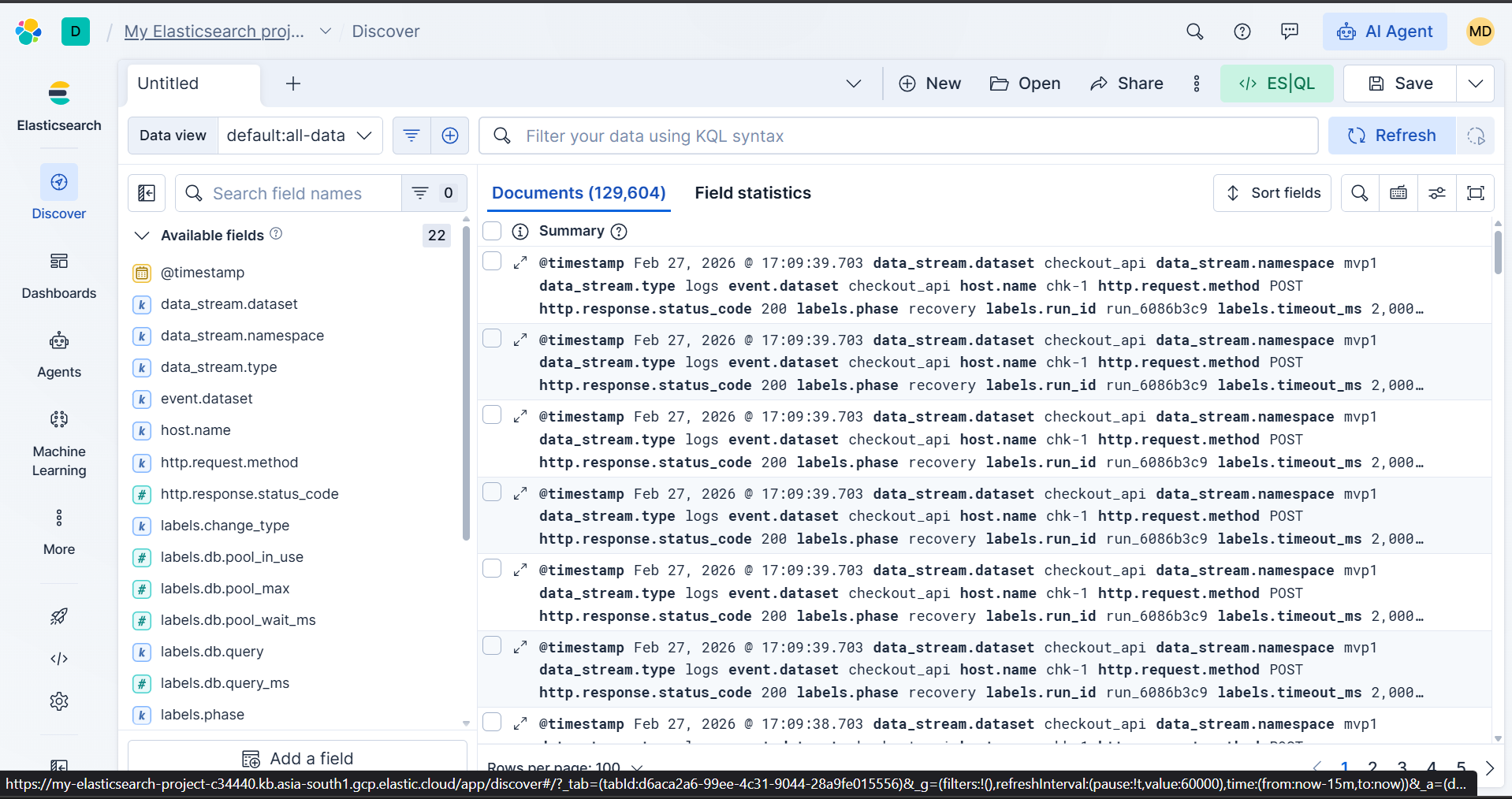Select the fourth document row checkbox
This screenshot has width=1512, height=799.
[x=492, y=492]
